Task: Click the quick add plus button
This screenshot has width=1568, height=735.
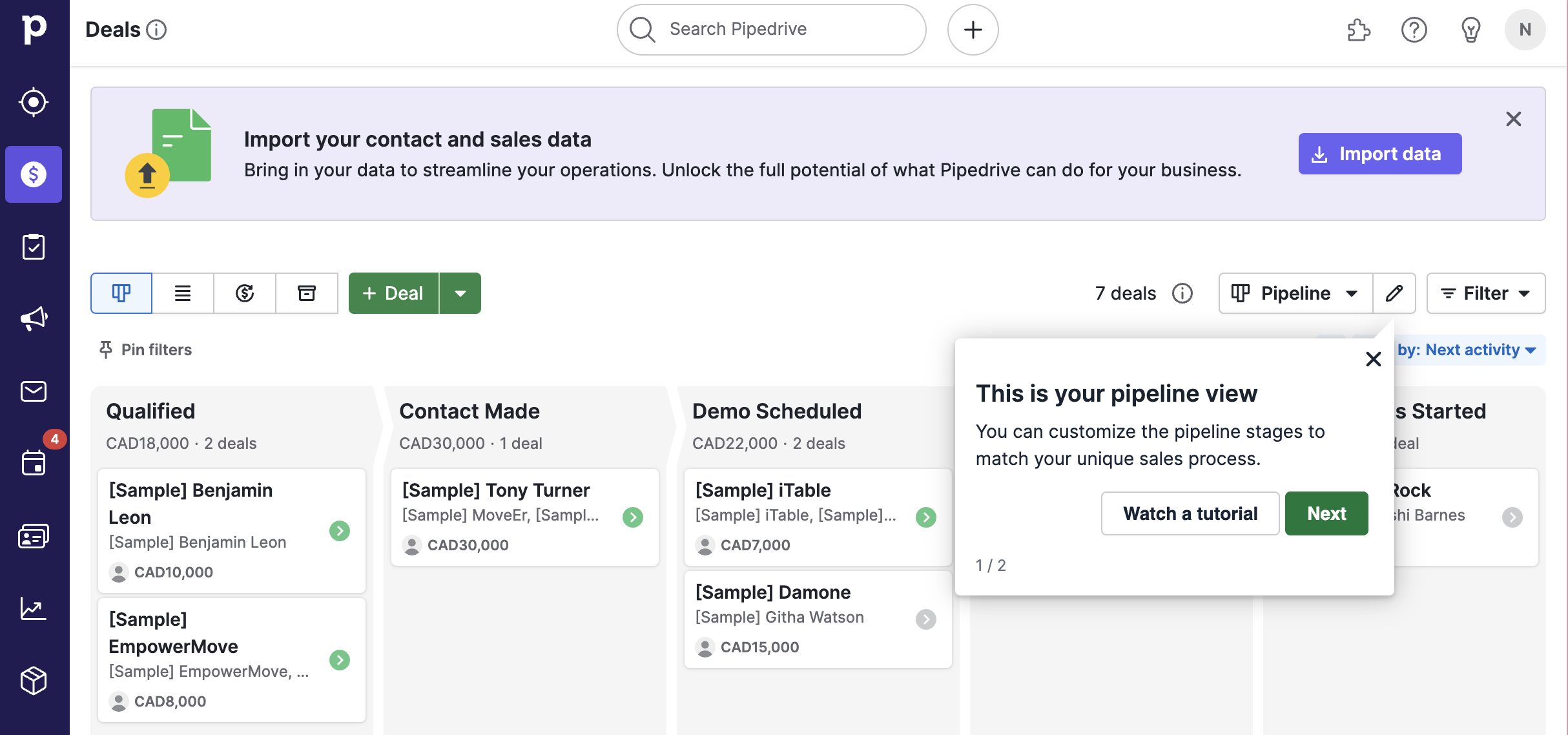Action: 973,30
